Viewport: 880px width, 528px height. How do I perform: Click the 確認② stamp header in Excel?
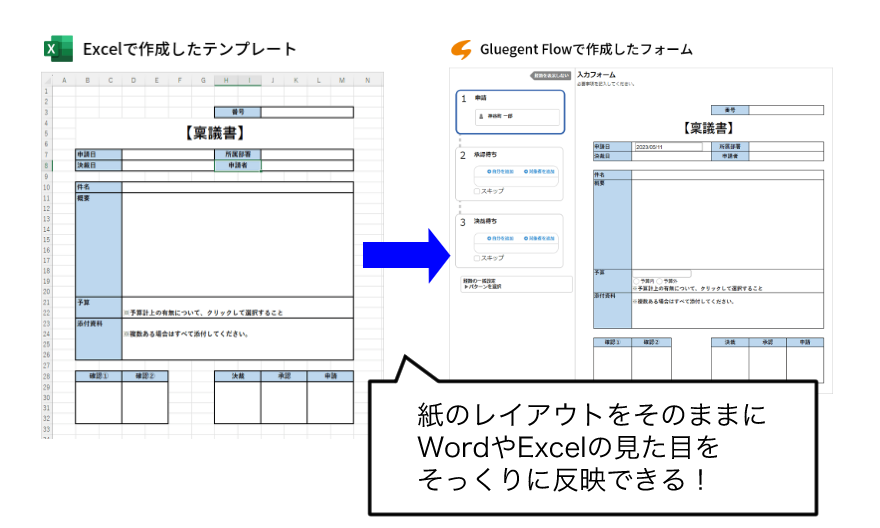[145, 376]
